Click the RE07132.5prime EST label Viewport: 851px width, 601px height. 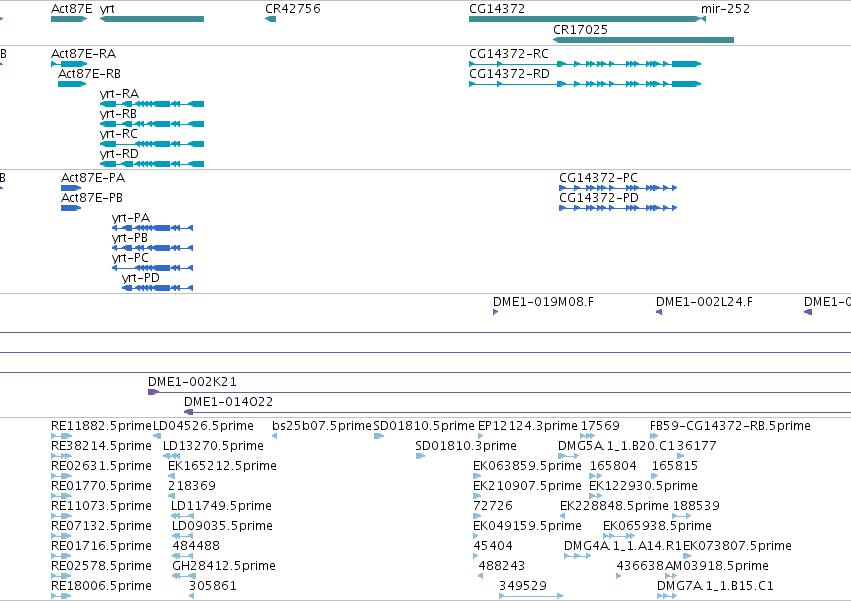pyautogui.click(x=101, y=526)
